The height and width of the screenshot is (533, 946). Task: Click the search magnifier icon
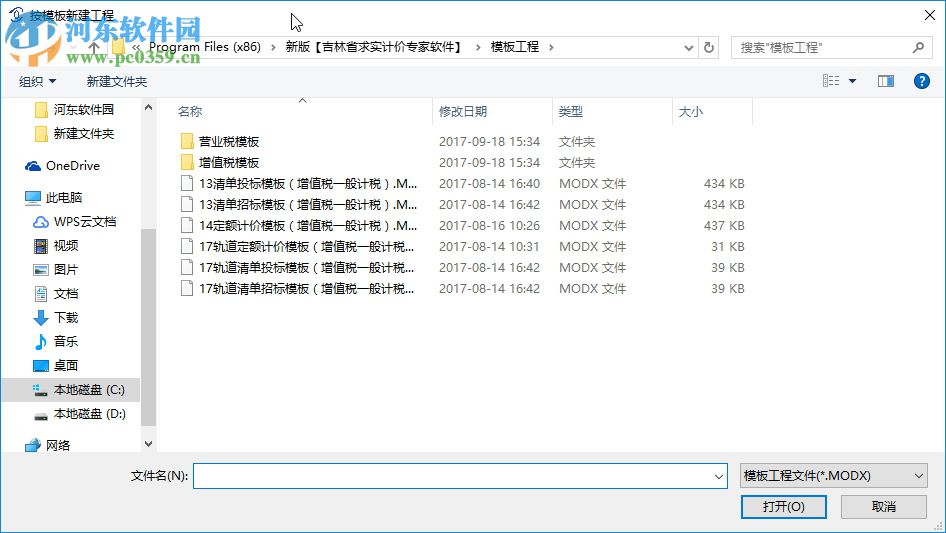918,47
